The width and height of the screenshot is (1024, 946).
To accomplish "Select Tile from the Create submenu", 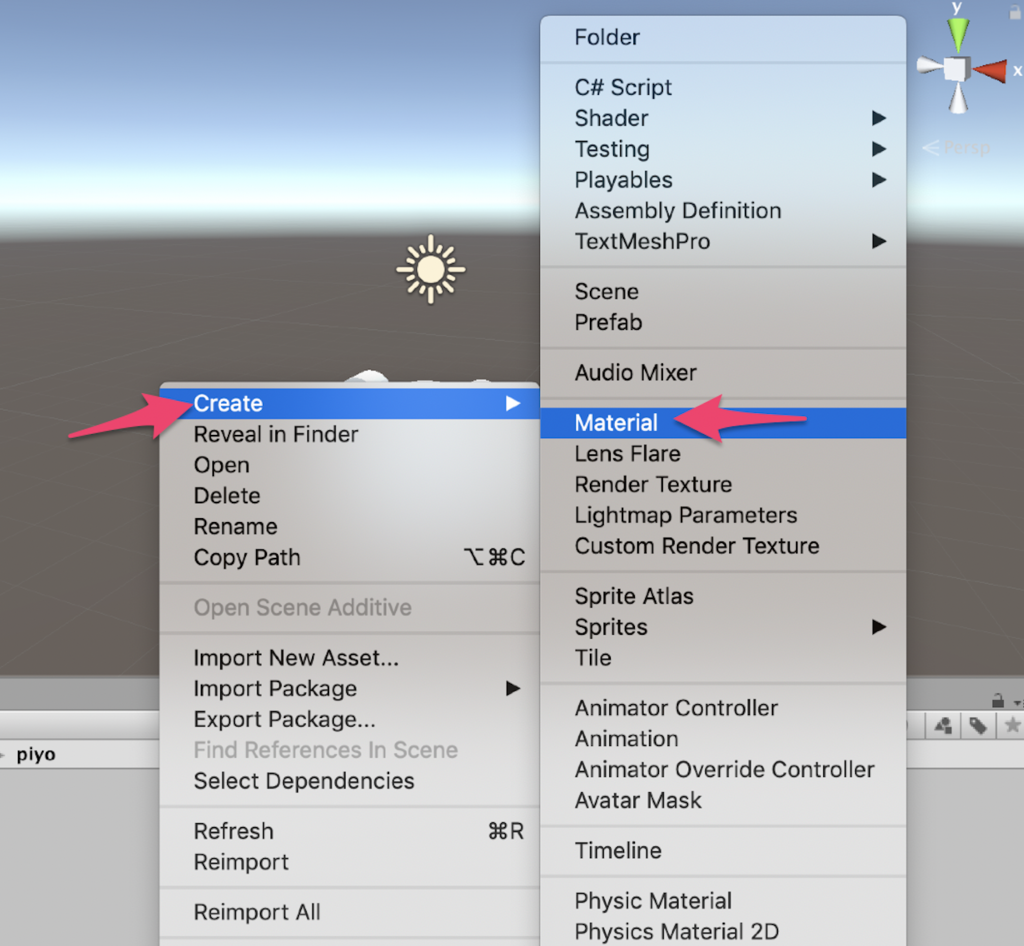I will point(723,657).
